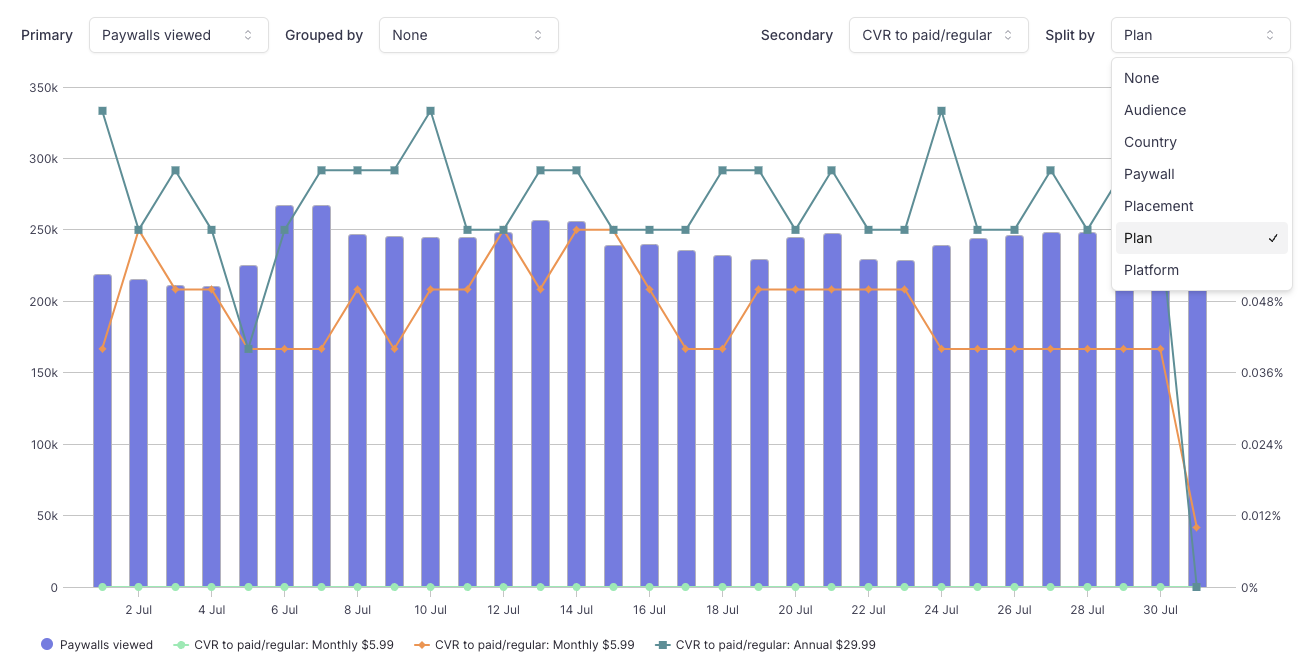Viewport: 1312px width, 669px height.
Task: Choose 'Country' split option
Action: (1201, 142)
